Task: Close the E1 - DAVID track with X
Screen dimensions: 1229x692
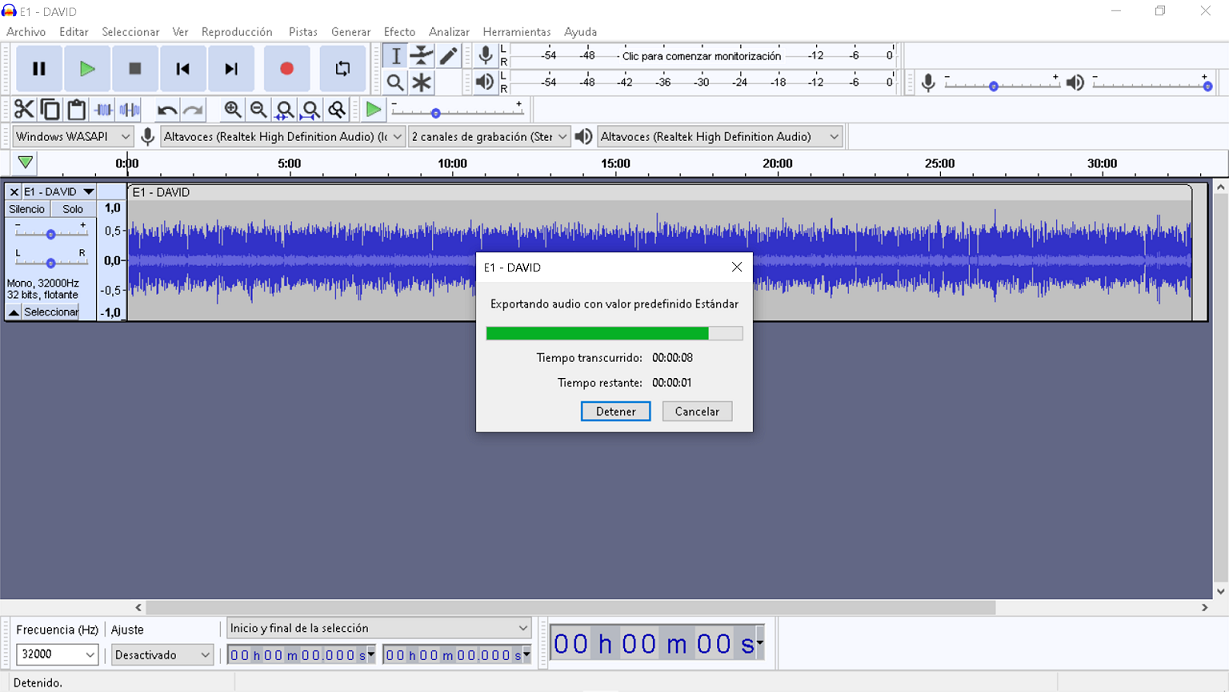Action: pyautogui.click(x=14, y=192)
